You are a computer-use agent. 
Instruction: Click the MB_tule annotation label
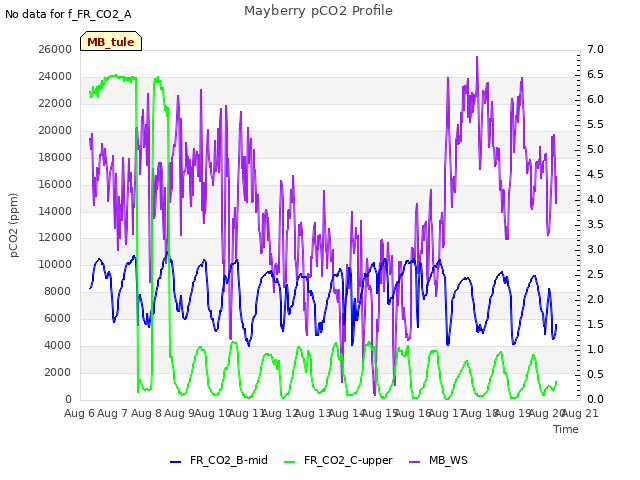point(111,42)
